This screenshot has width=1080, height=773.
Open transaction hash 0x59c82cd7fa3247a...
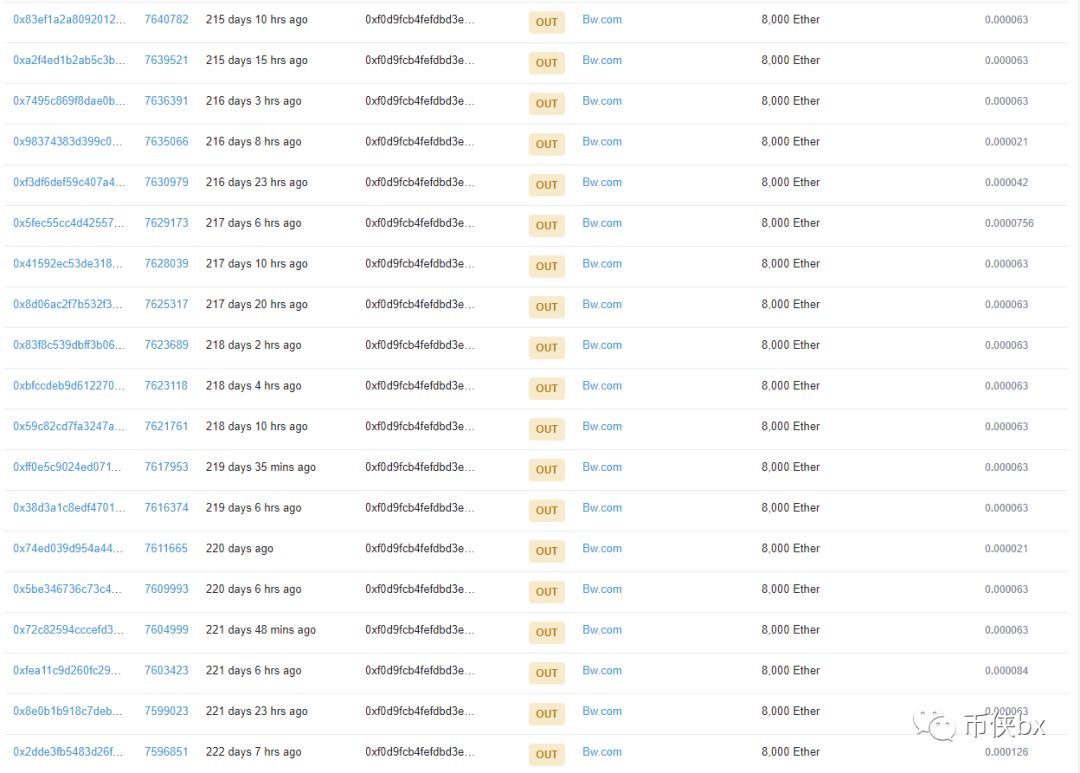(69, 426)
